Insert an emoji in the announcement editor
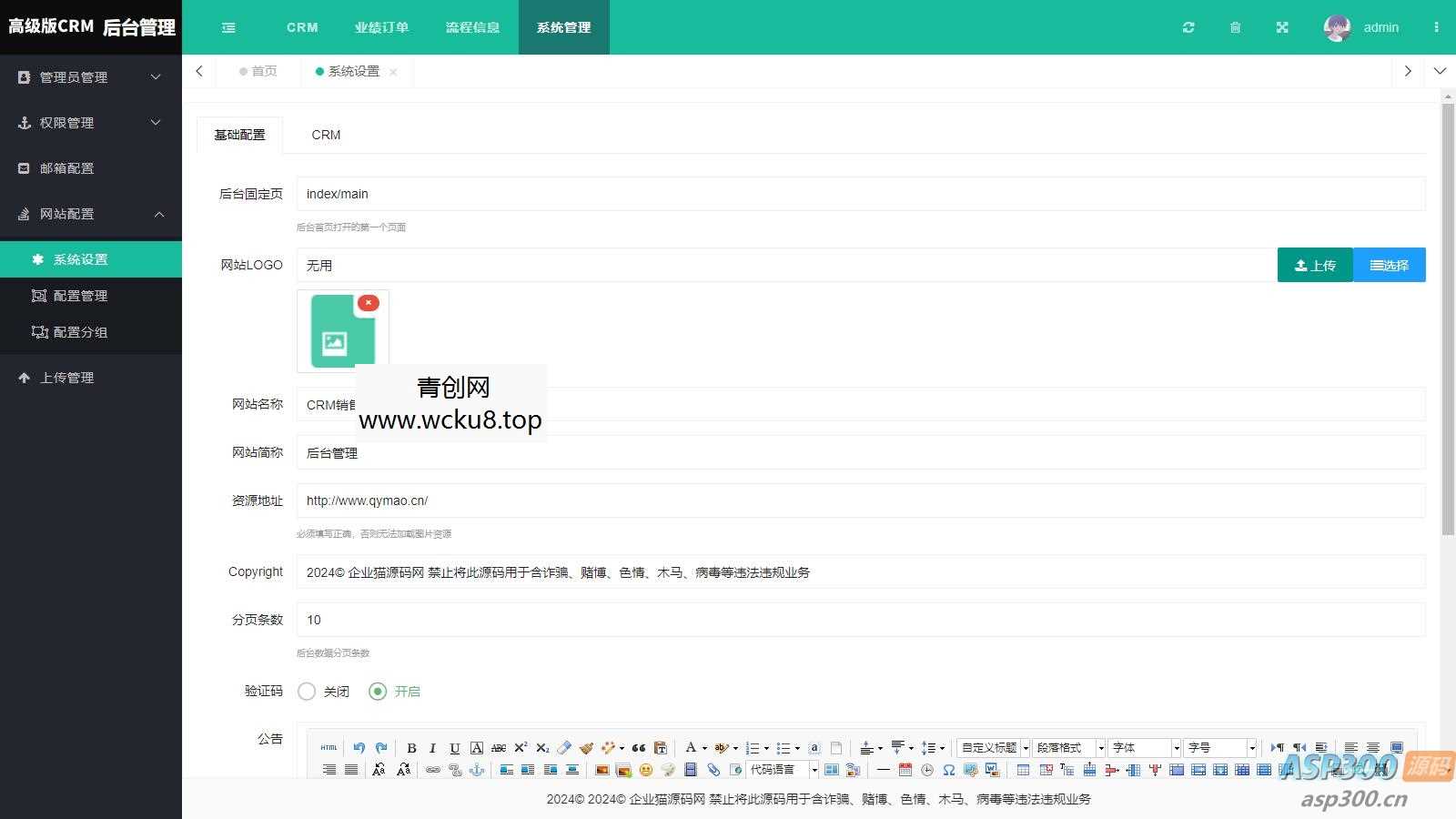This screenshot has height=819, width=1456. tap(646, 770)
